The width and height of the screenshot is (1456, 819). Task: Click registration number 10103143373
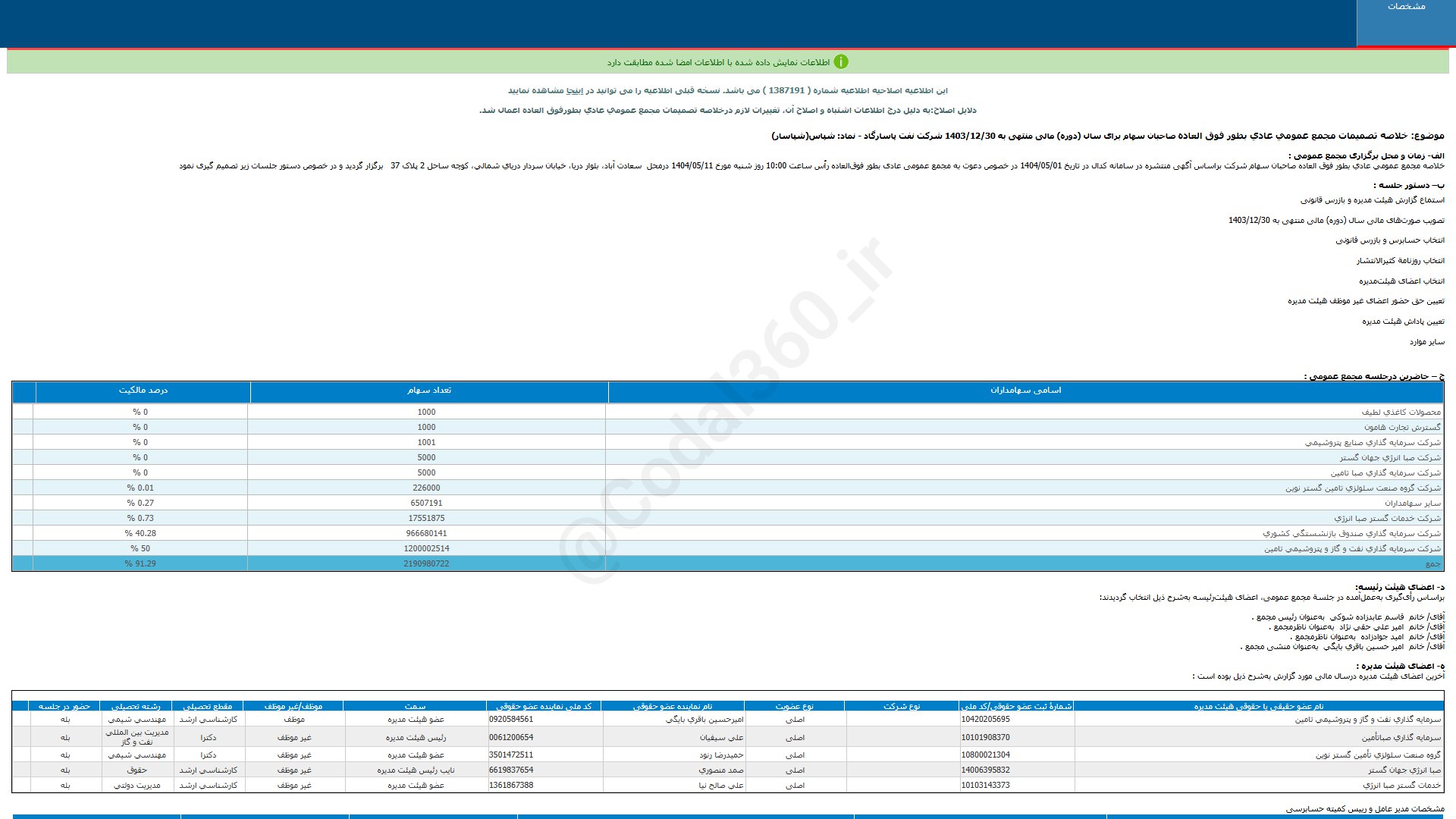pyautogui.click(x=985, y=785)
